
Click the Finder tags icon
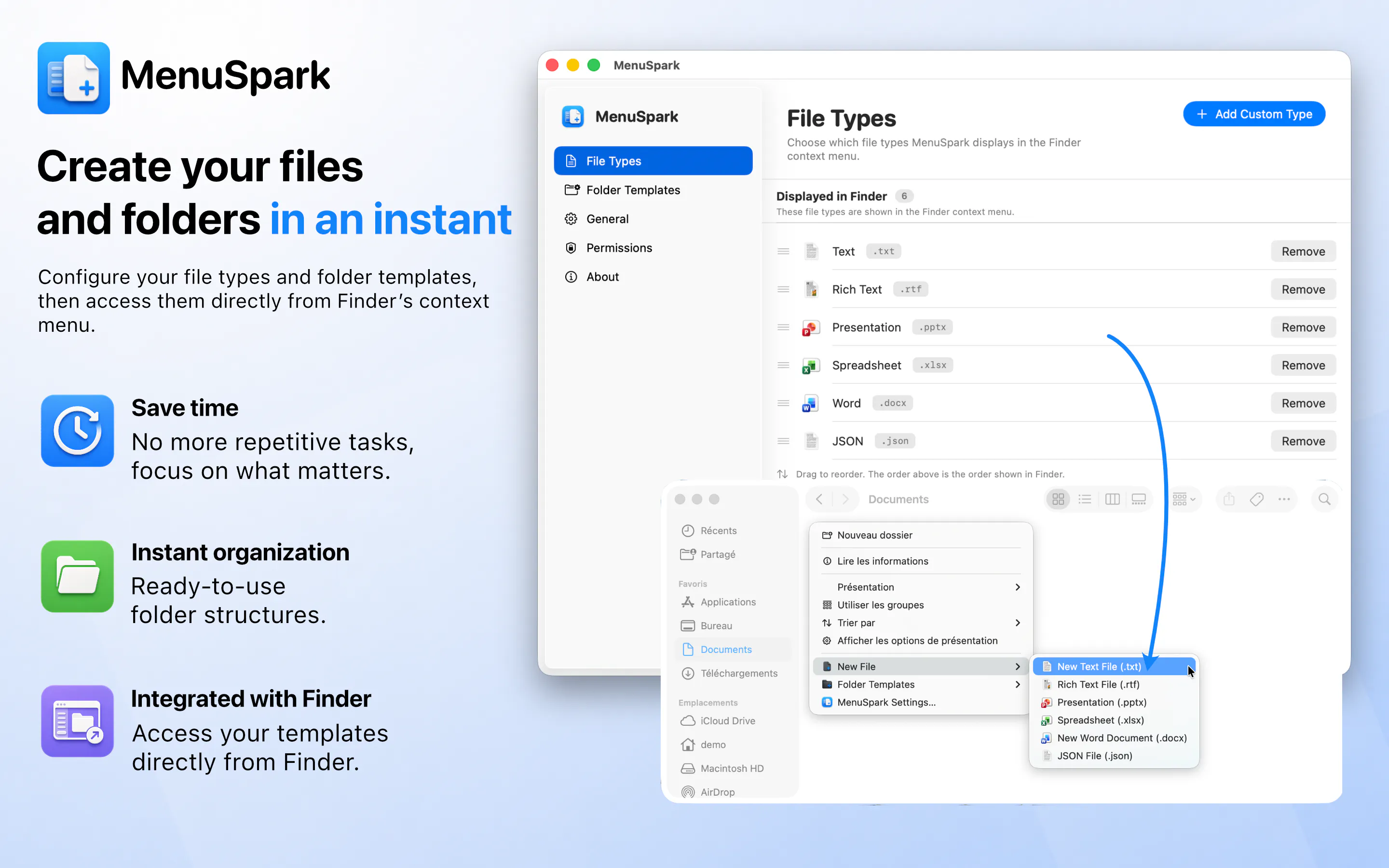click(1256, 500)
